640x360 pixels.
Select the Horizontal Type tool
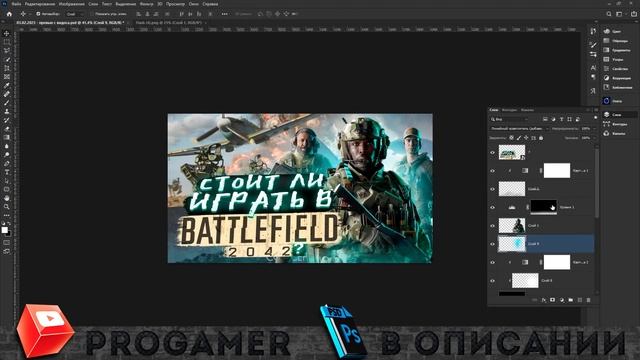7,172
